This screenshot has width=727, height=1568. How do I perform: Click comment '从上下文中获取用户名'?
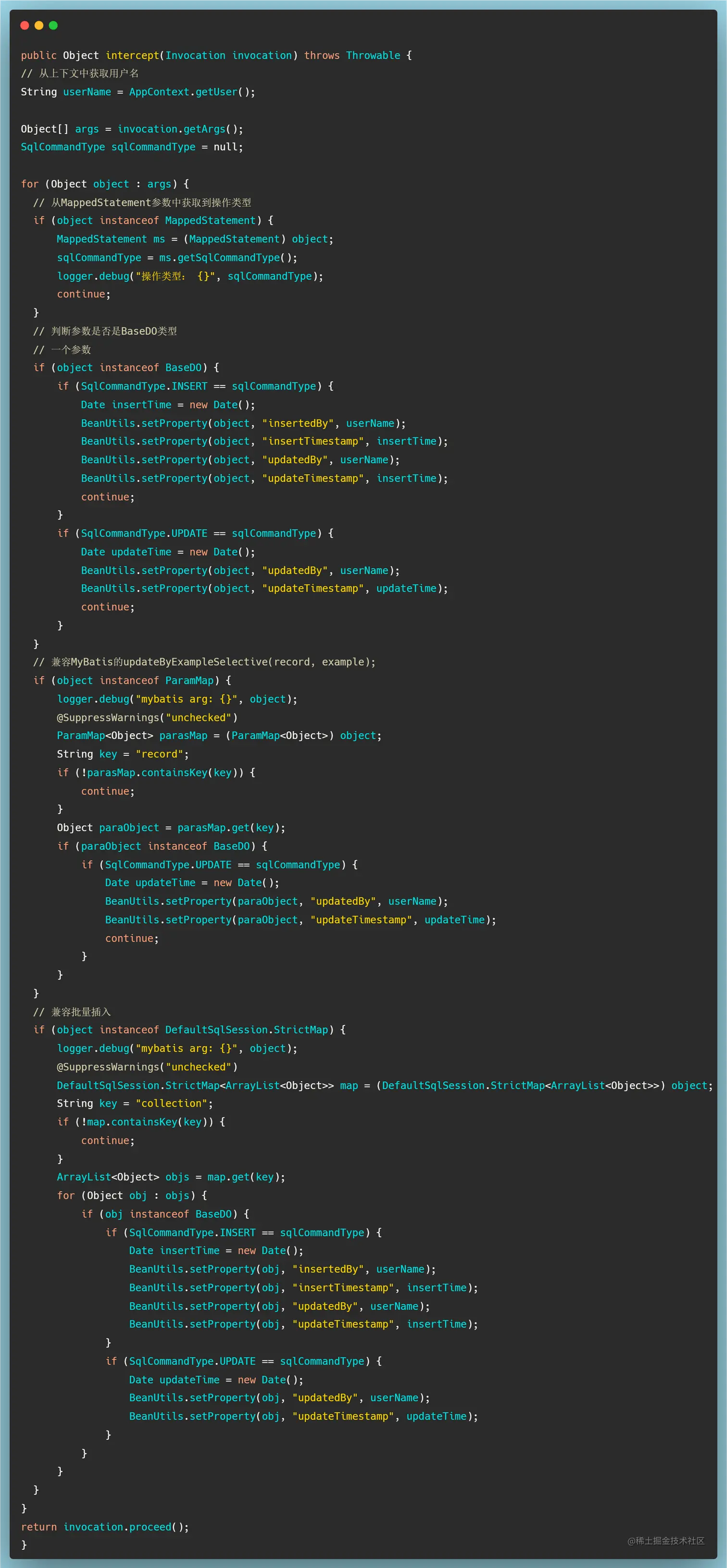click(x=80, y=73)
